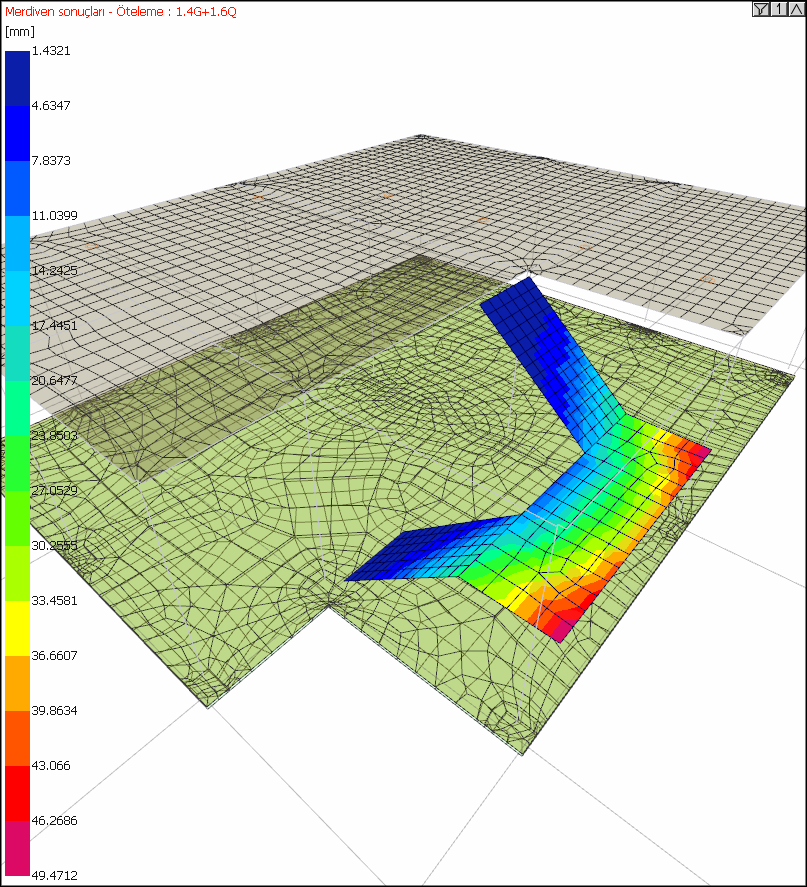Click the bright green 23.8503 legend band

[17, 463]
